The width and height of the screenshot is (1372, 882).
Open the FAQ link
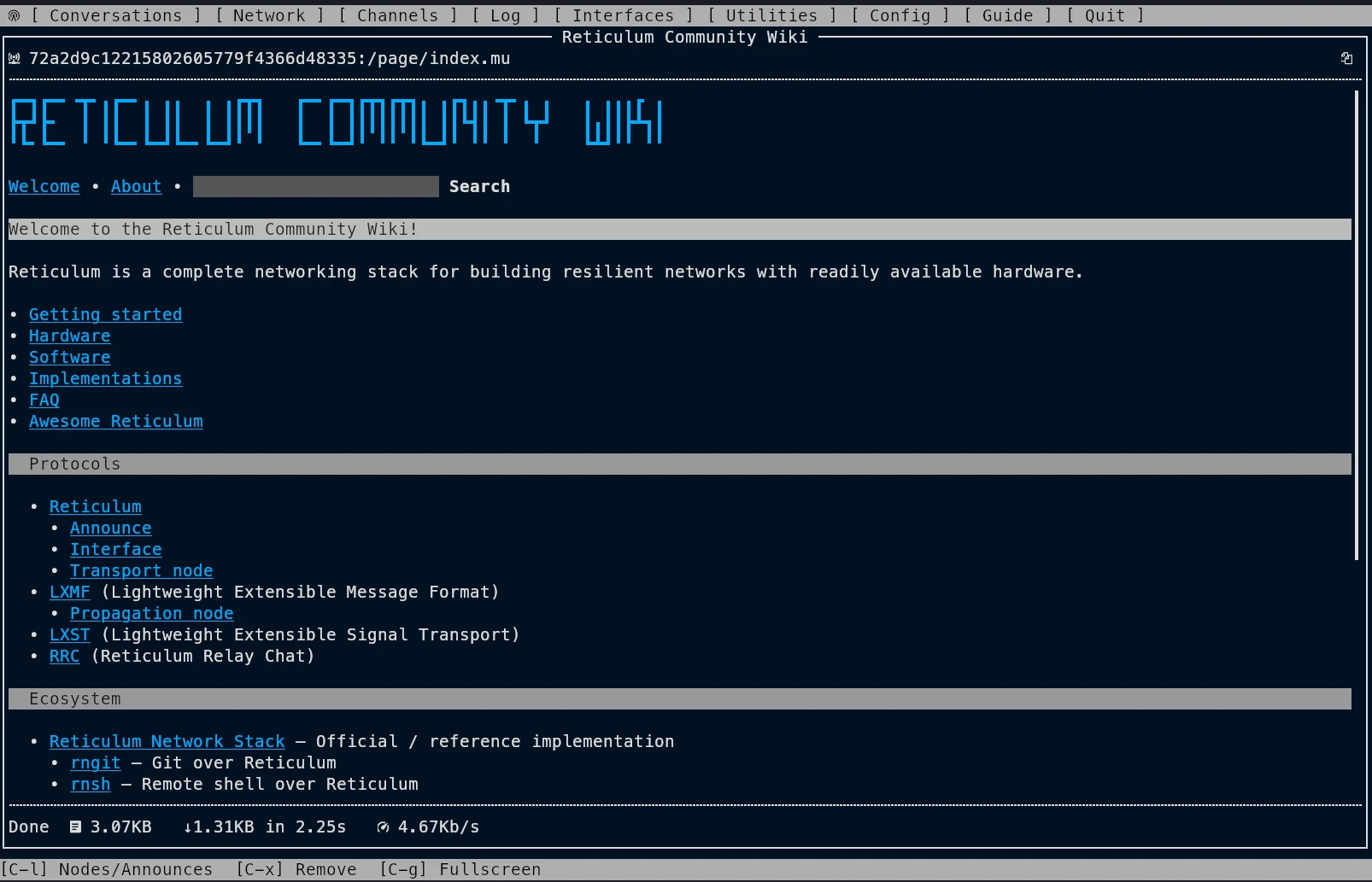44,400
